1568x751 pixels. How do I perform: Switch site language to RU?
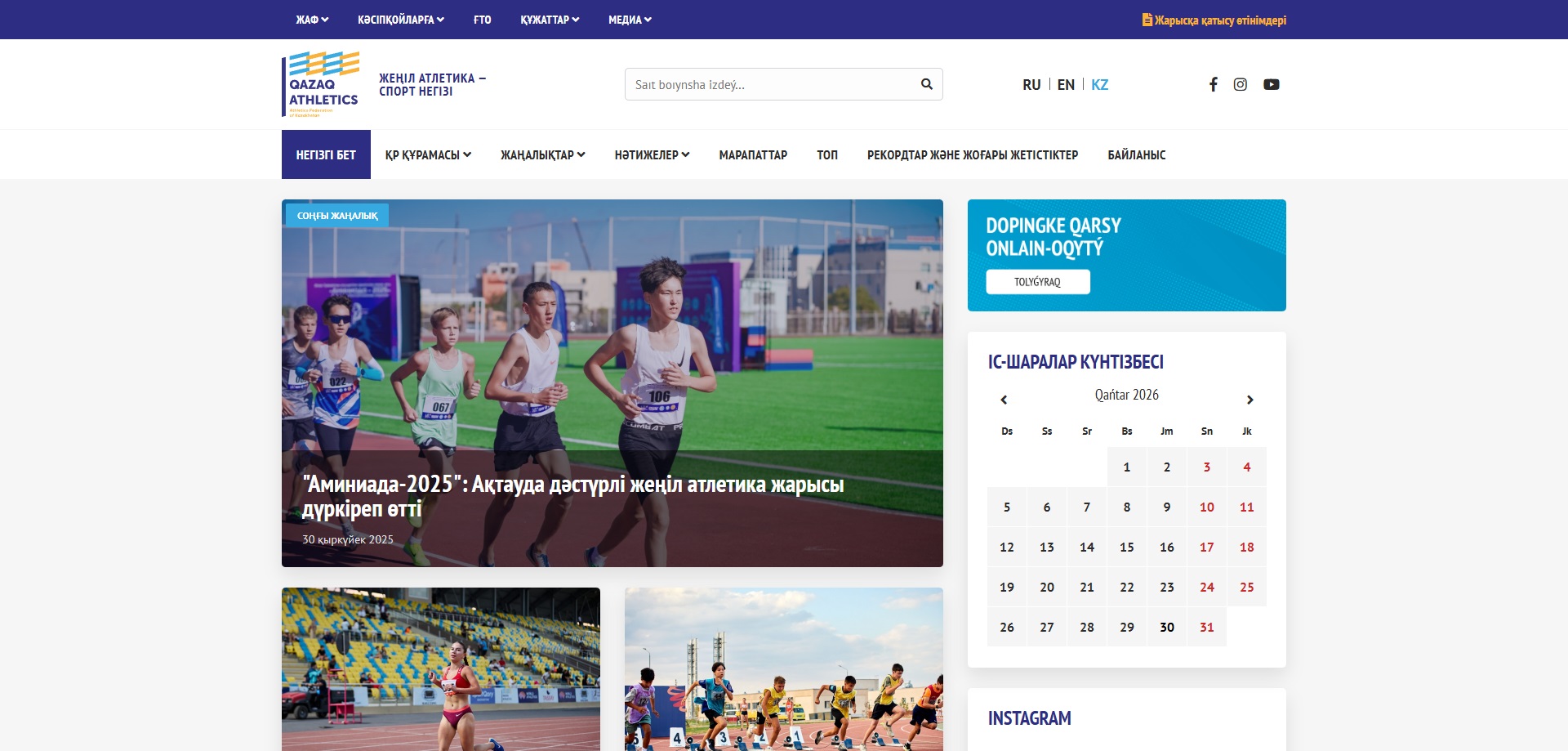coord(1031,85)
